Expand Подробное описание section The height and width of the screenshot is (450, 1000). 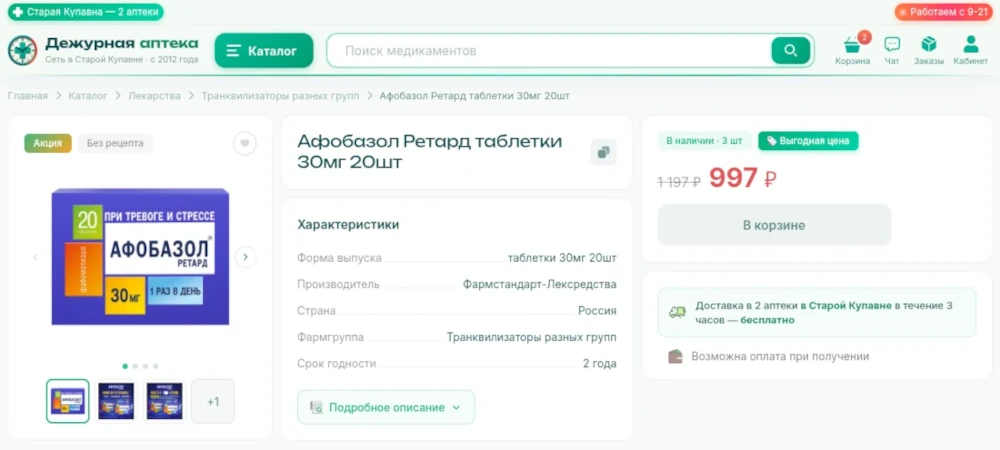point(386,407)
